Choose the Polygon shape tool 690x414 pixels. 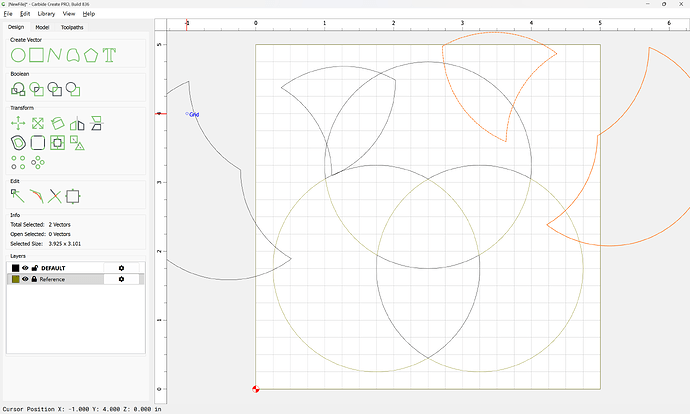point(91,54)
